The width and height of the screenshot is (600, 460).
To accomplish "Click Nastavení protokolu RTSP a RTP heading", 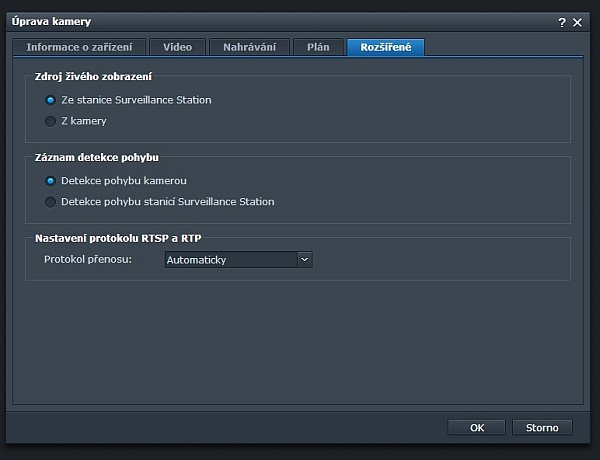I will 118,238.
